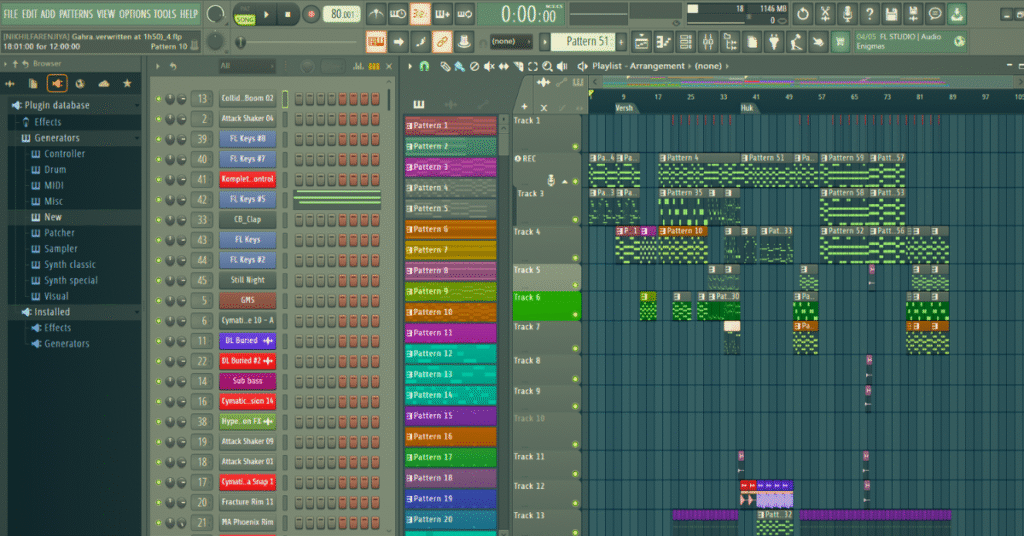
Task: Open playlist menu arrow next to magnet
Action: [410, 66]
